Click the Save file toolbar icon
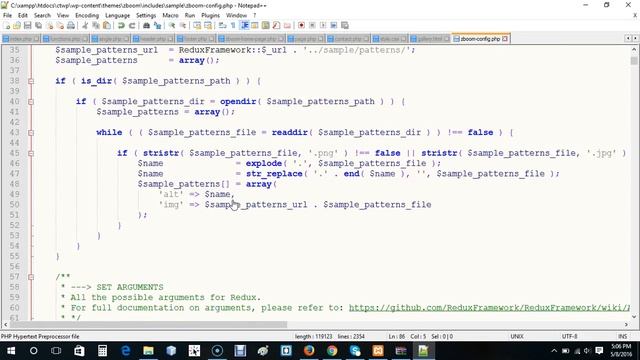Viewport: 640px width, 360px height. pos(27,26)
